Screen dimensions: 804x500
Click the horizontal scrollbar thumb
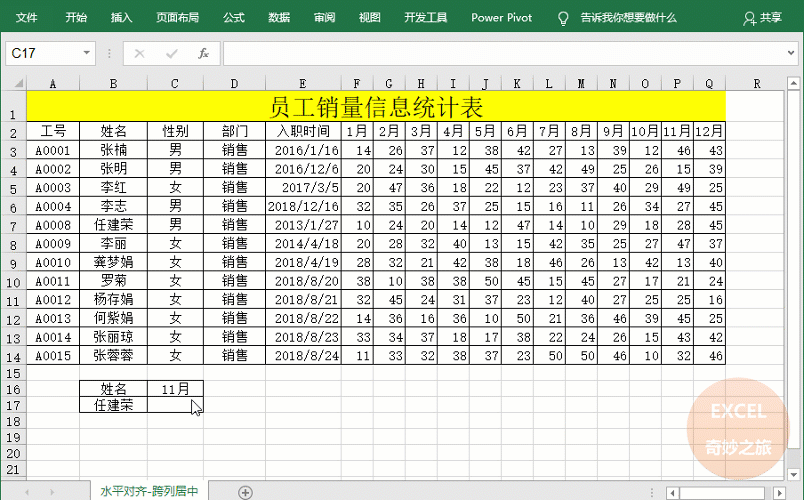722,492
